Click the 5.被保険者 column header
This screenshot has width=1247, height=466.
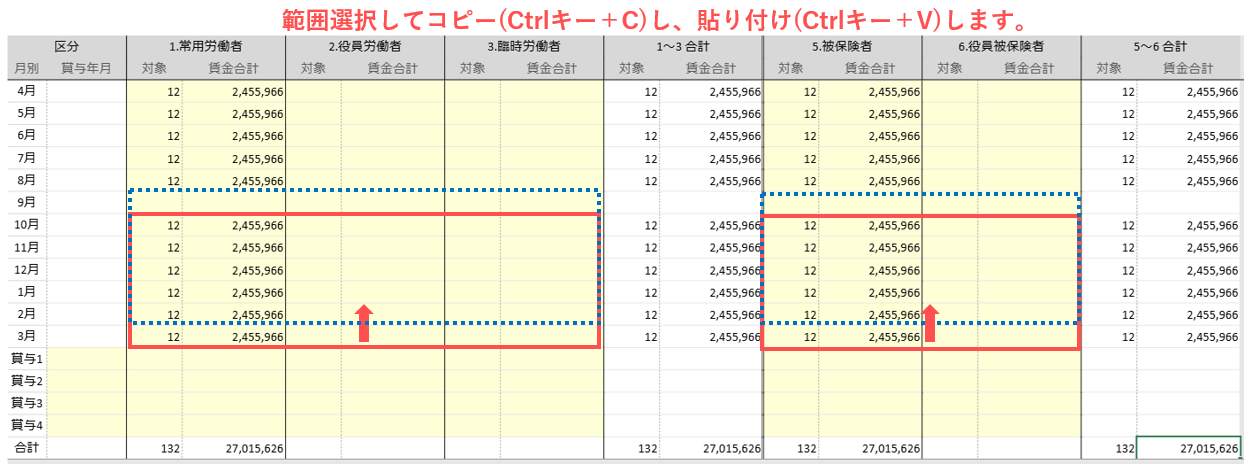[x=841, y=46]
